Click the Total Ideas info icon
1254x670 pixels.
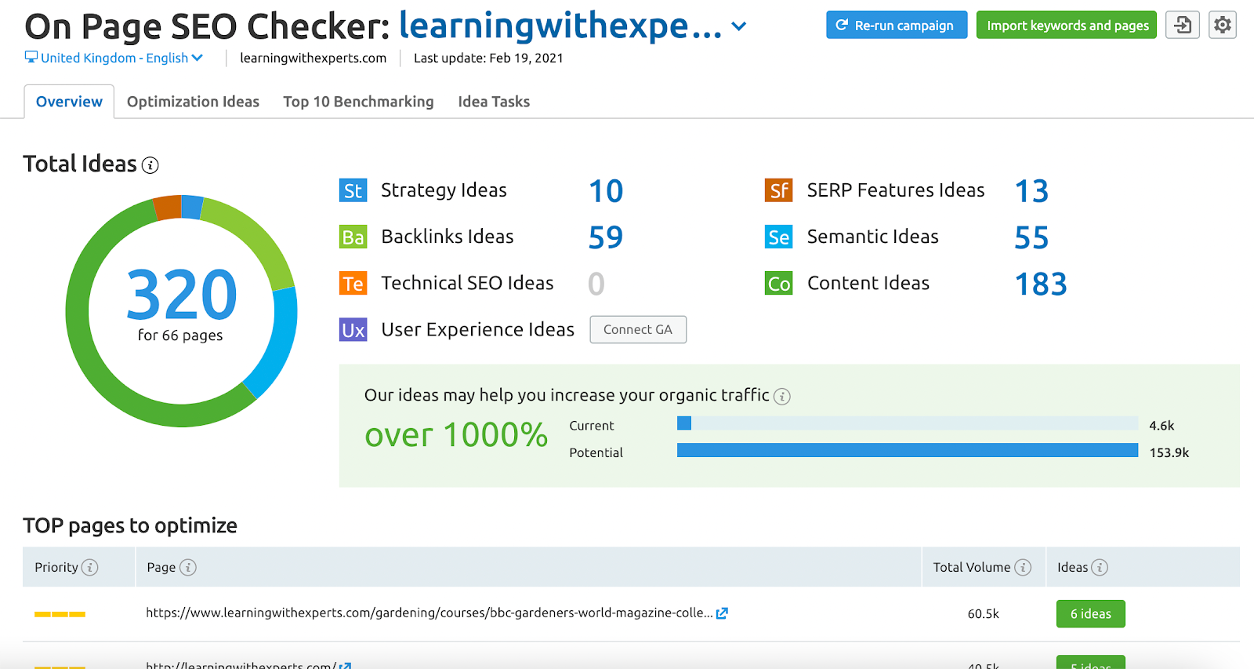[150, 166]
